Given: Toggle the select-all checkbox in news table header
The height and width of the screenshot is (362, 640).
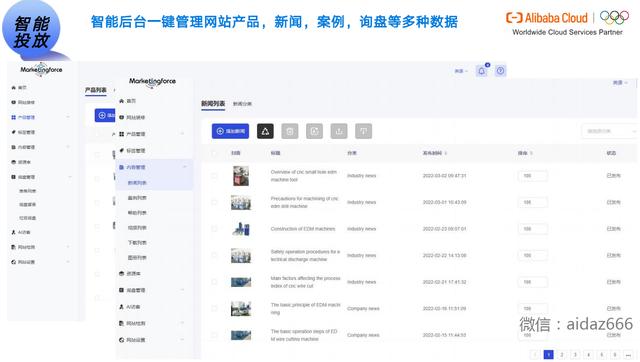Looking at the screenshot, I should click(214, 153).
